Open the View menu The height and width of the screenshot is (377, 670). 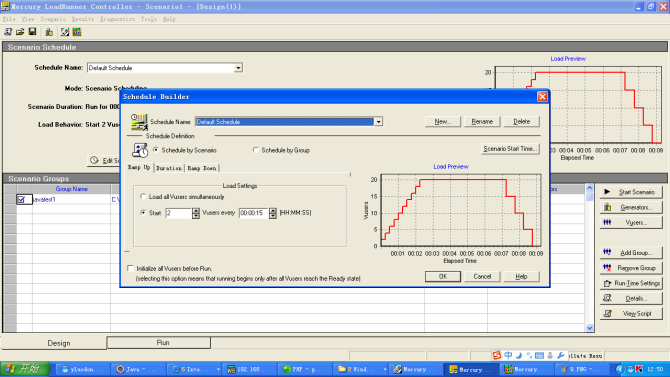coord(28,19)
